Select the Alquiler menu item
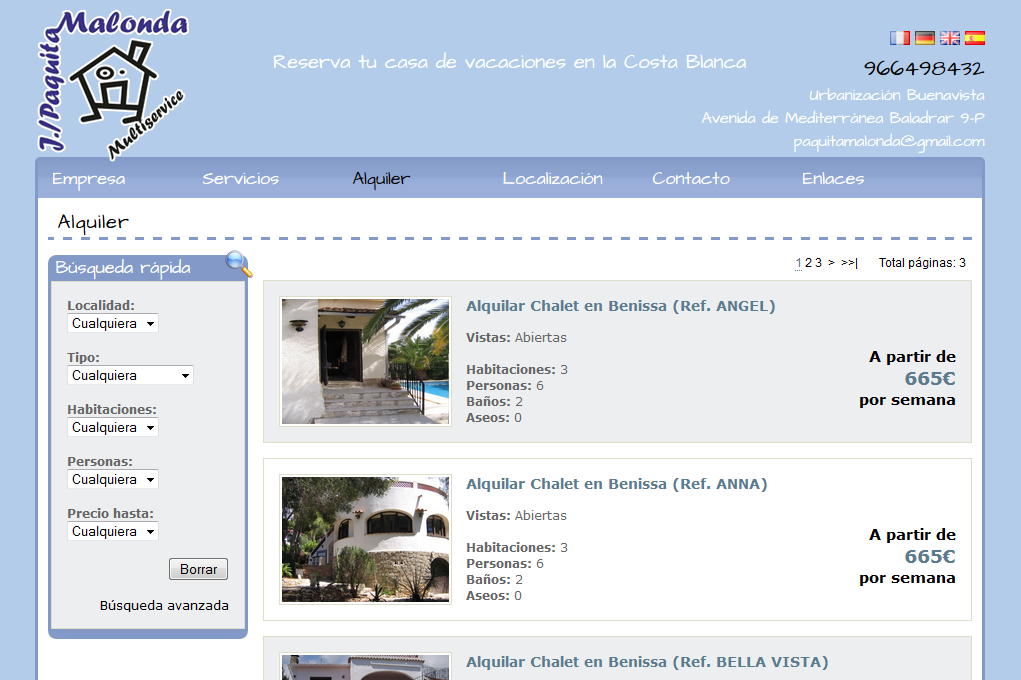 381,178
